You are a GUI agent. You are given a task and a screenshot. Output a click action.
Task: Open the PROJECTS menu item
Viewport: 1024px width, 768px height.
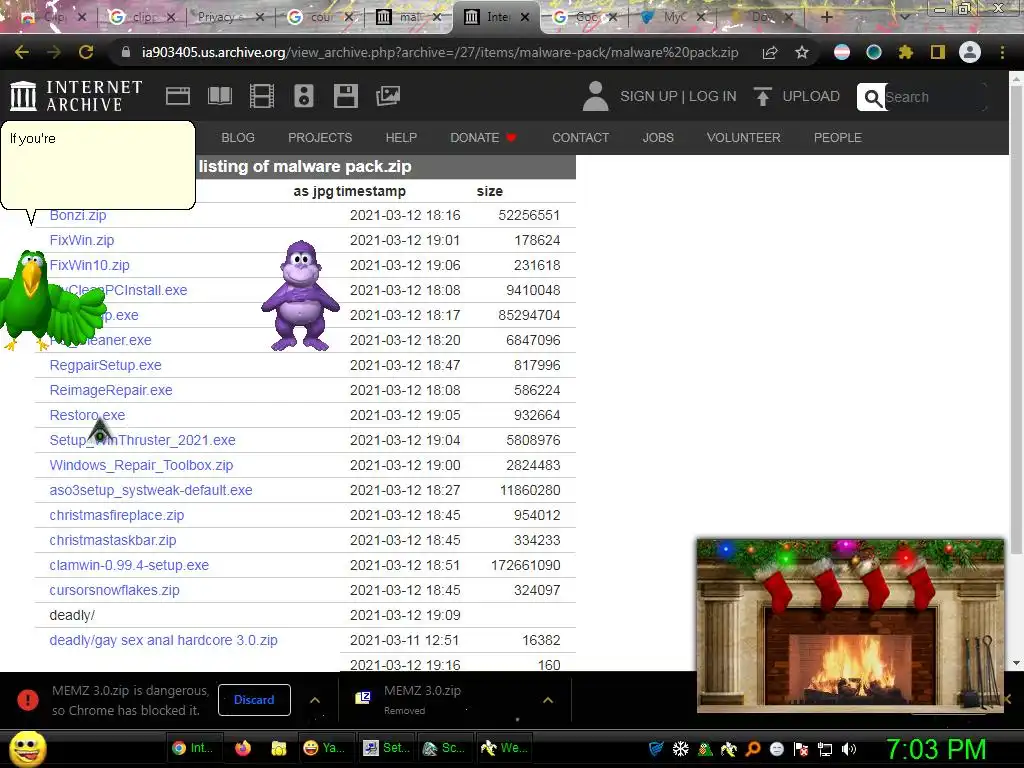click(320, 138)
